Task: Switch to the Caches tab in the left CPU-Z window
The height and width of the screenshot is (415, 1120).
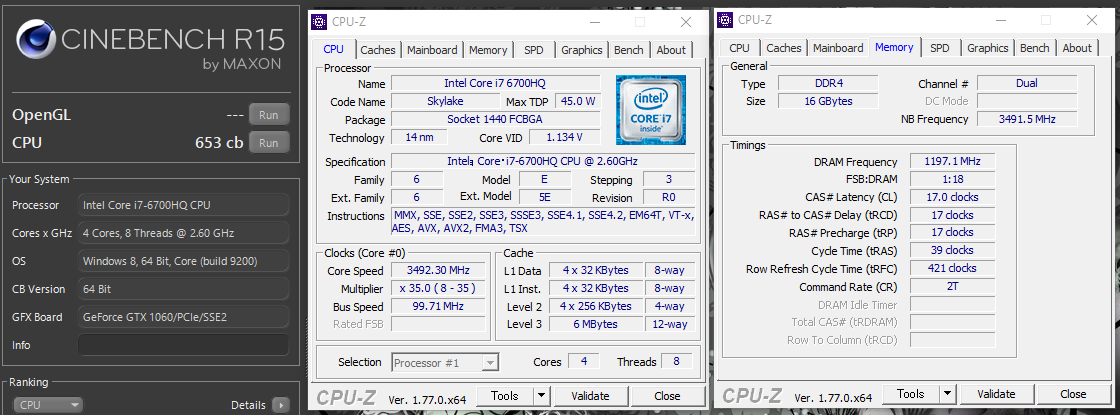Action: (378, 50)
